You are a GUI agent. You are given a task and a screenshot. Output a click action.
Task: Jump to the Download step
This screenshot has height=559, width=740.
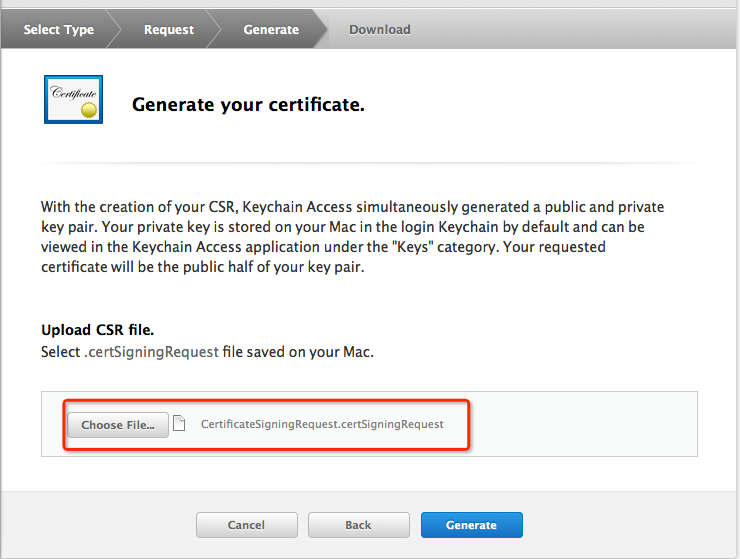(379, 29)
